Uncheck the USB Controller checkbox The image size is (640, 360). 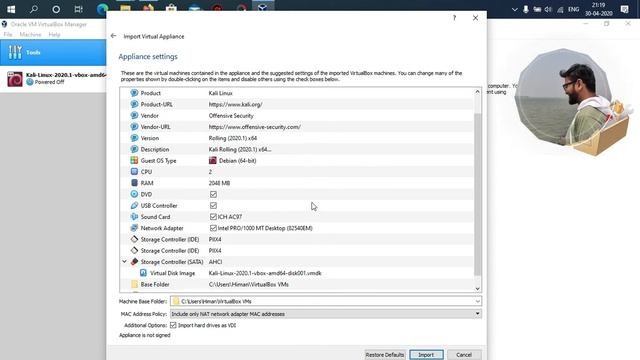click(213, 205)
